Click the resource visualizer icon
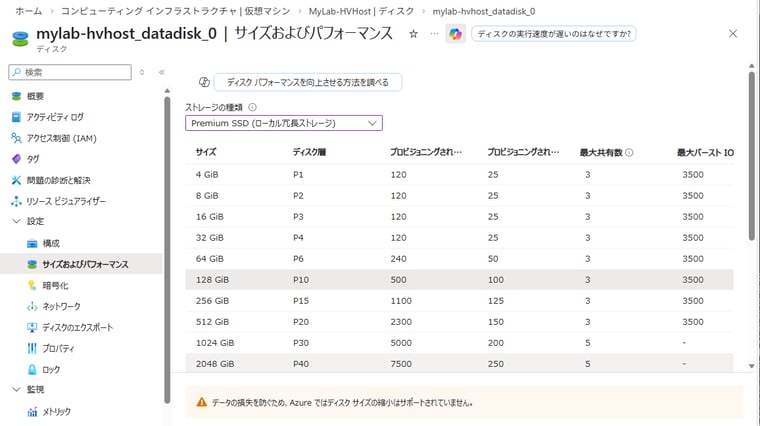This screenshot has width=760, height=426. coord(16,201)
